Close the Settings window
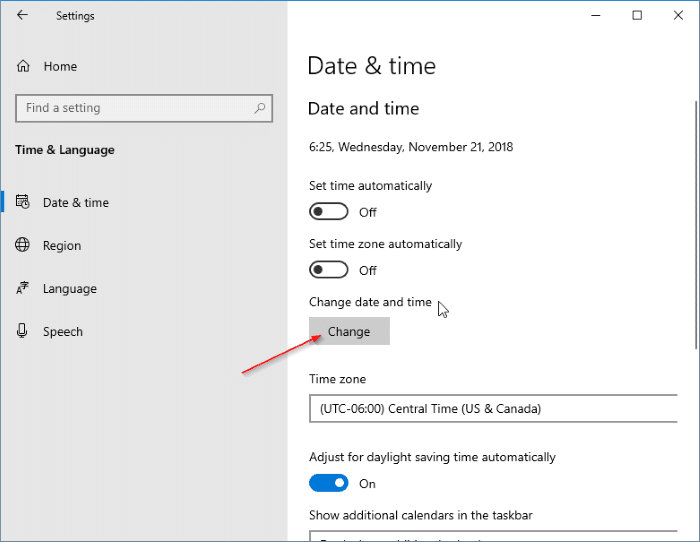700x542 pixels. click(678, 15)
